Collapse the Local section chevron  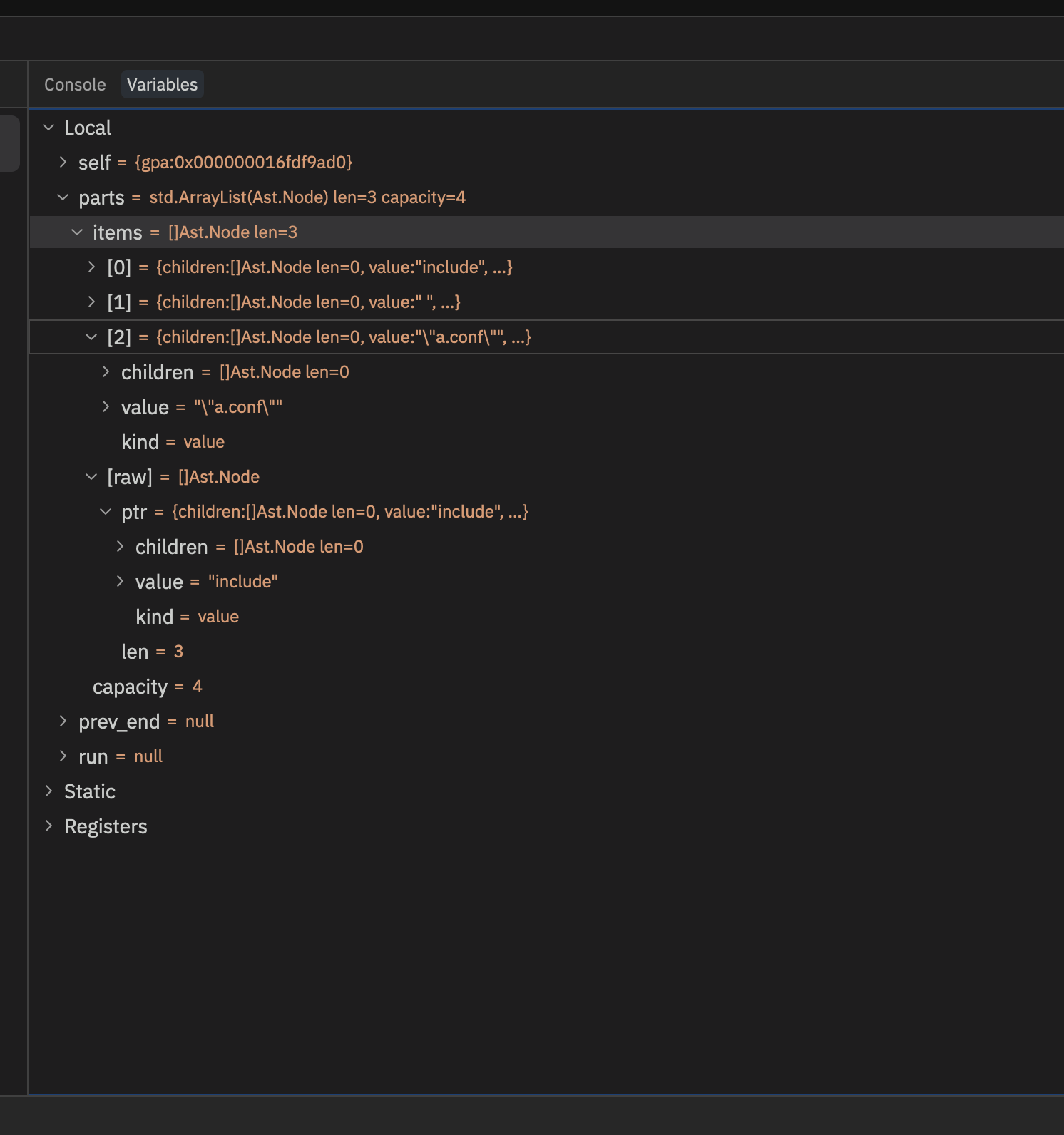[x=48, y=128]
